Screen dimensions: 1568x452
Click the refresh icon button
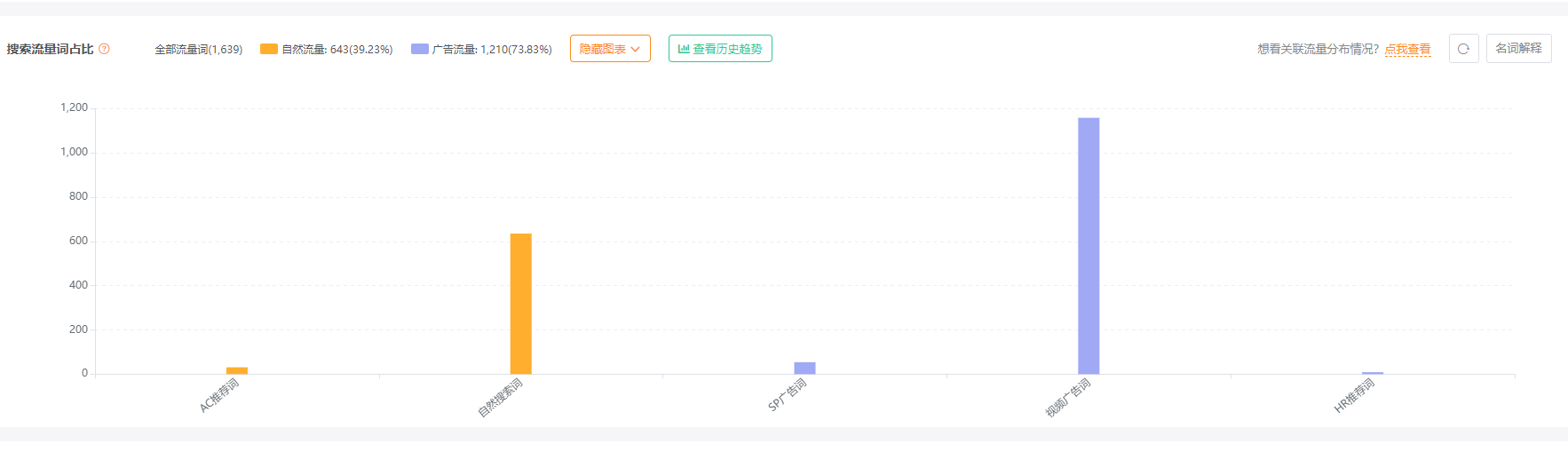(1463, 49)
